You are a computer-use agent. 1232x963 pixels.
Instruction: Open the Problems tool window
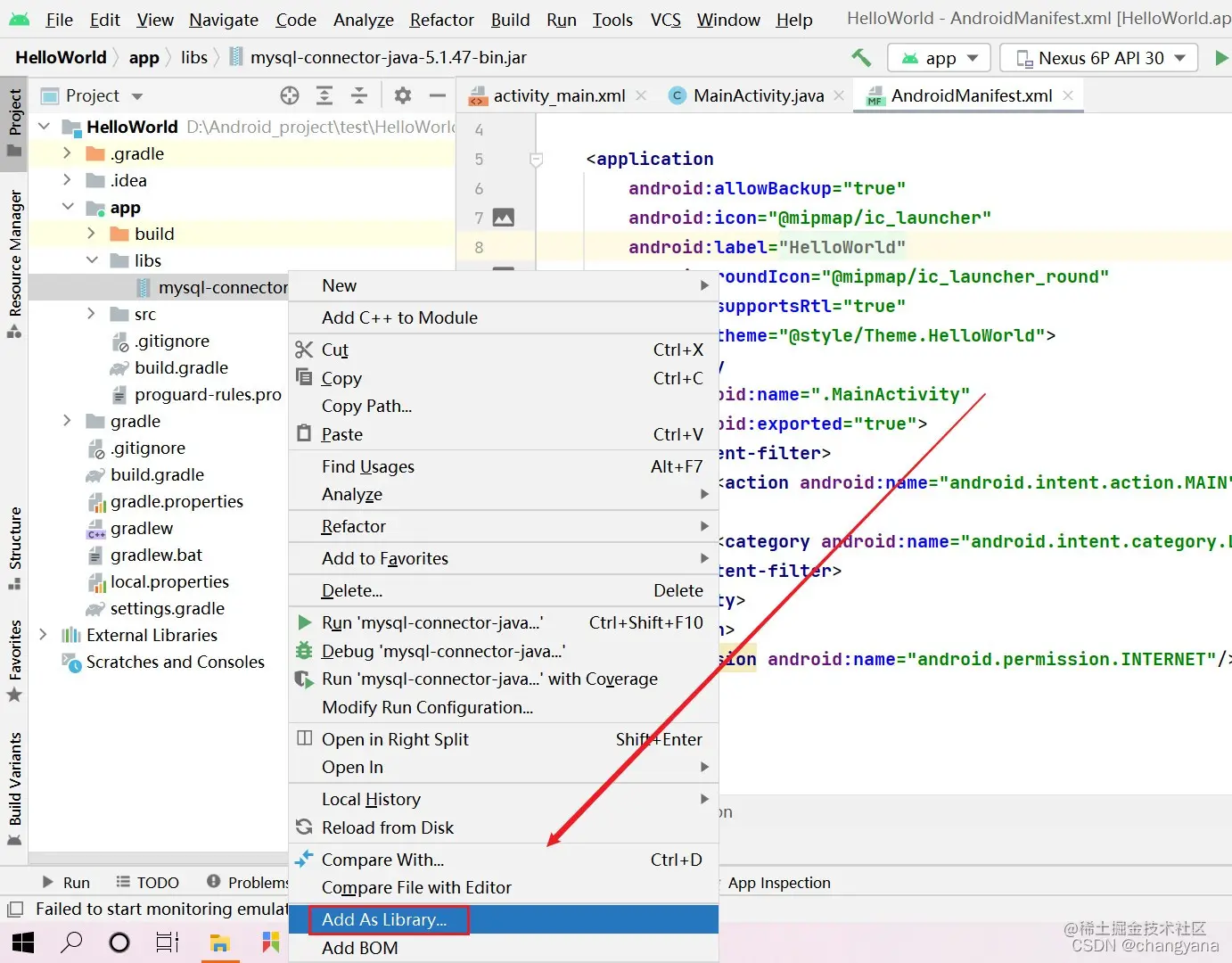click(247, 882)
